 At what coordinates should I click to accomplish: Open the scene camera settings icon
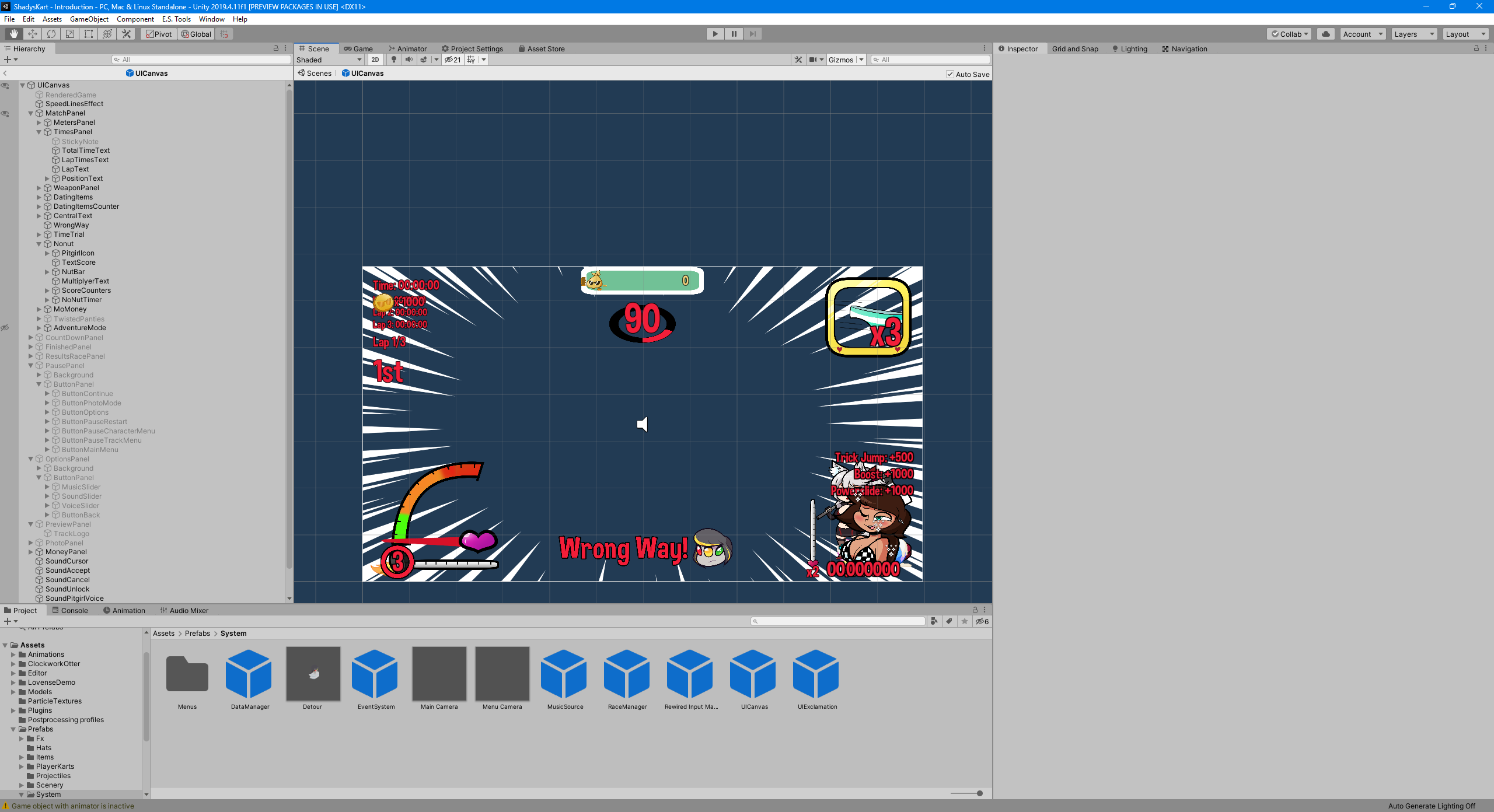[813, 60]
